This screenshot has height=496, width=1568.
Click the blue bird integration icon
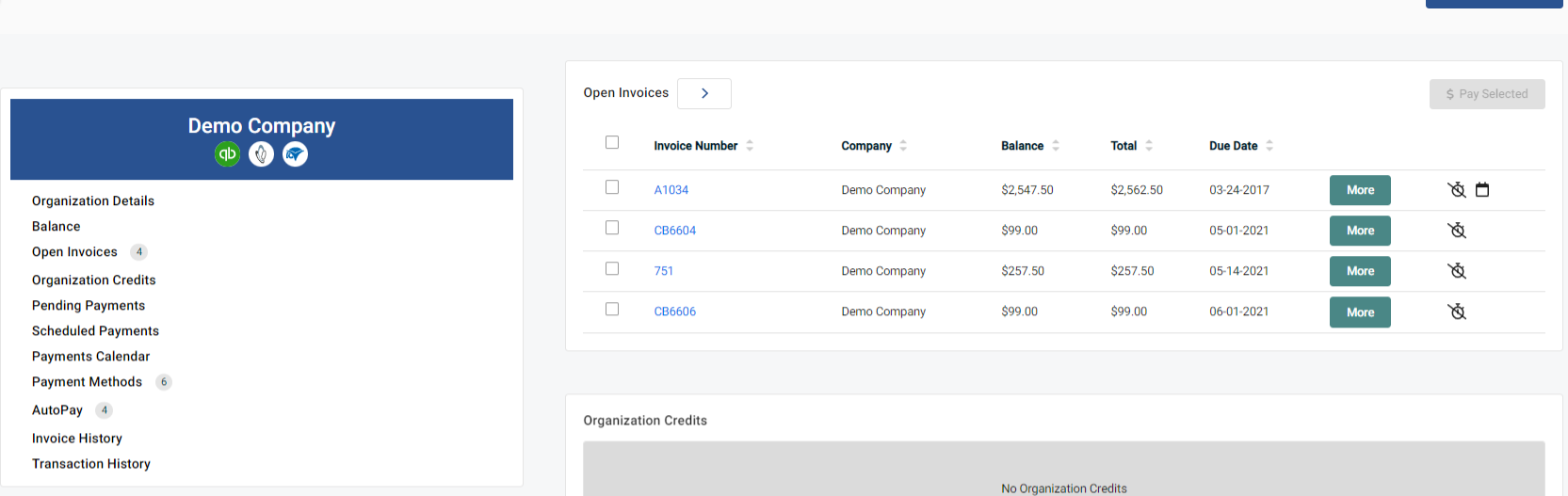coord(295,154)
